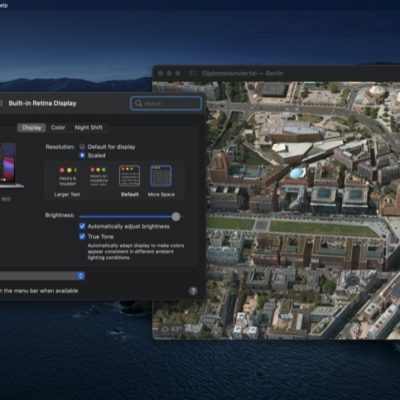Click the Built-in Retina Display title

tap(42, 103)
